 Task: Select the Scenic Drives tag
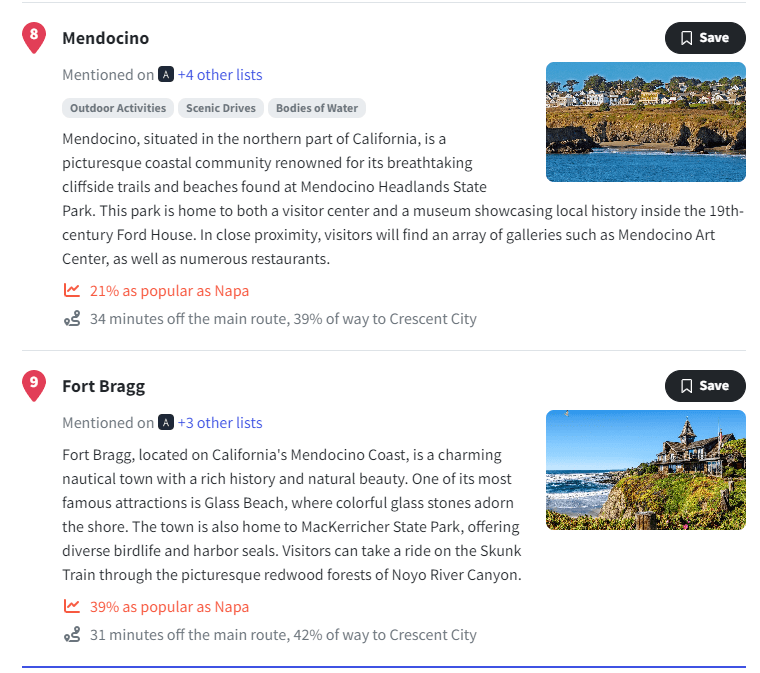coord(221,108)
